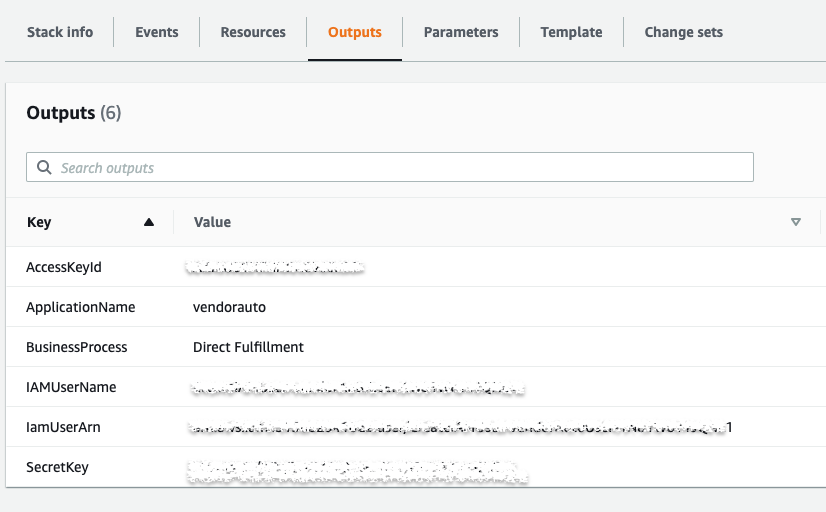Select the Outputs tab
The image size is (826, 512).
click(x=355, y=32)
